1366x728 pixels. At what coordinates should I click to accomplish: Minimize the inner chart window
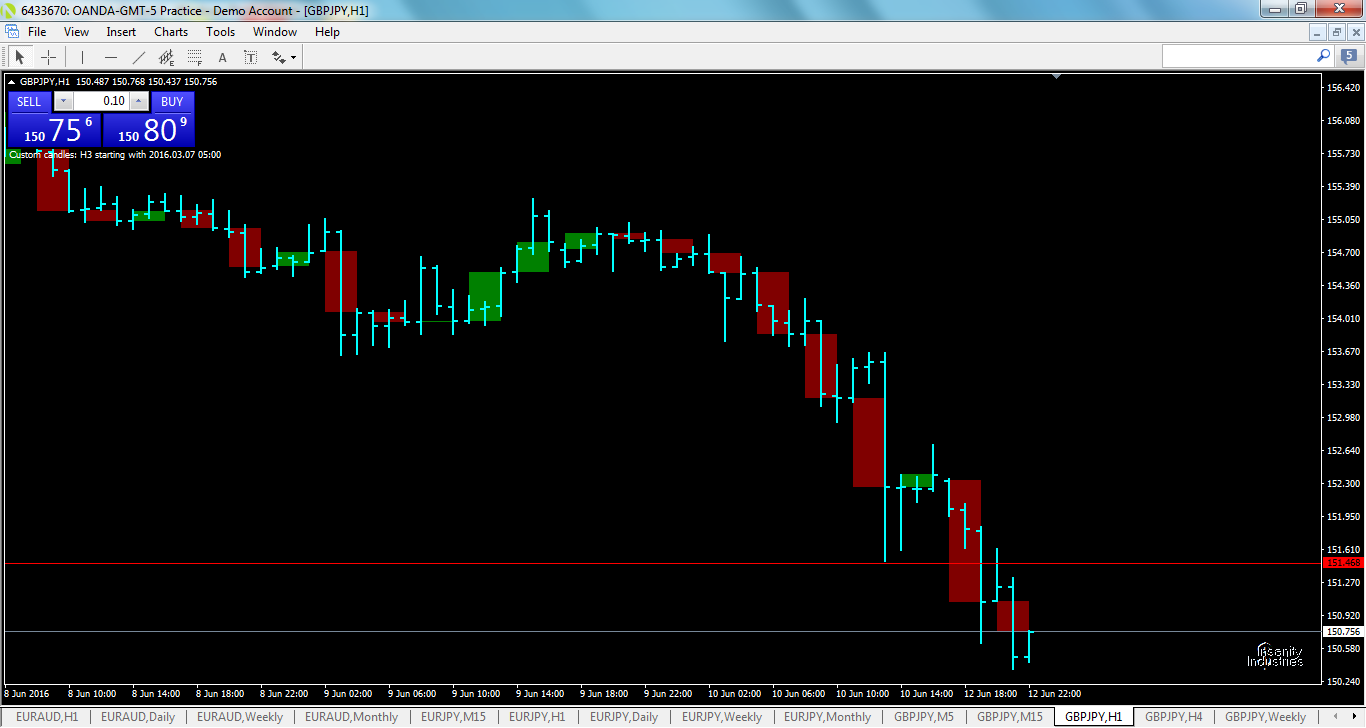(x=1318, y=32)
